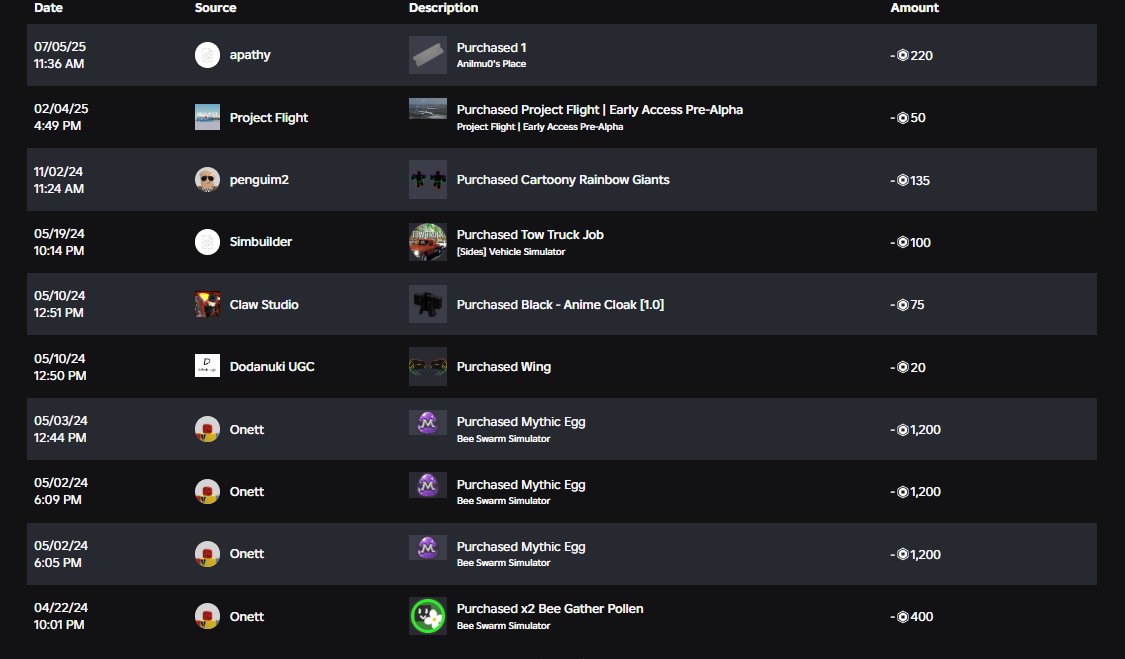Click the Mythic Egg icon from 6:05 PM
1125x659 pixels.
click(428, 547)
